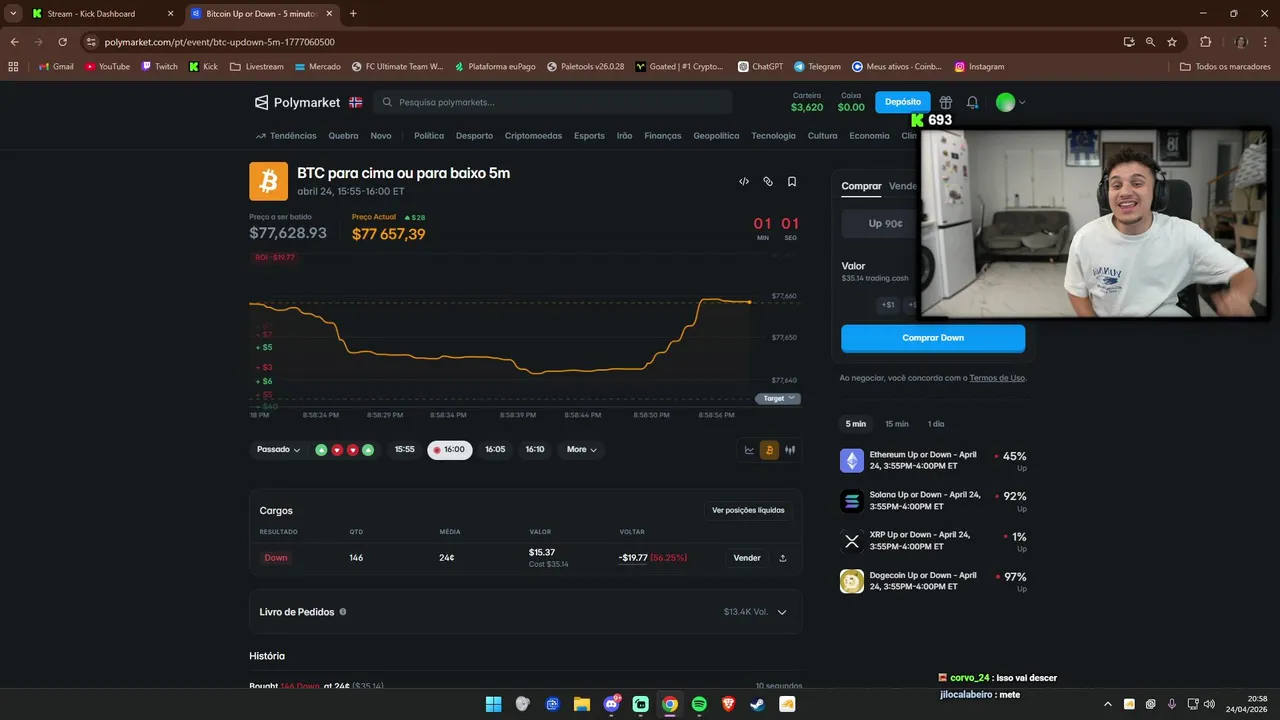
Task: Open XRP Up or Down market icon
Action: coord(852,541)
